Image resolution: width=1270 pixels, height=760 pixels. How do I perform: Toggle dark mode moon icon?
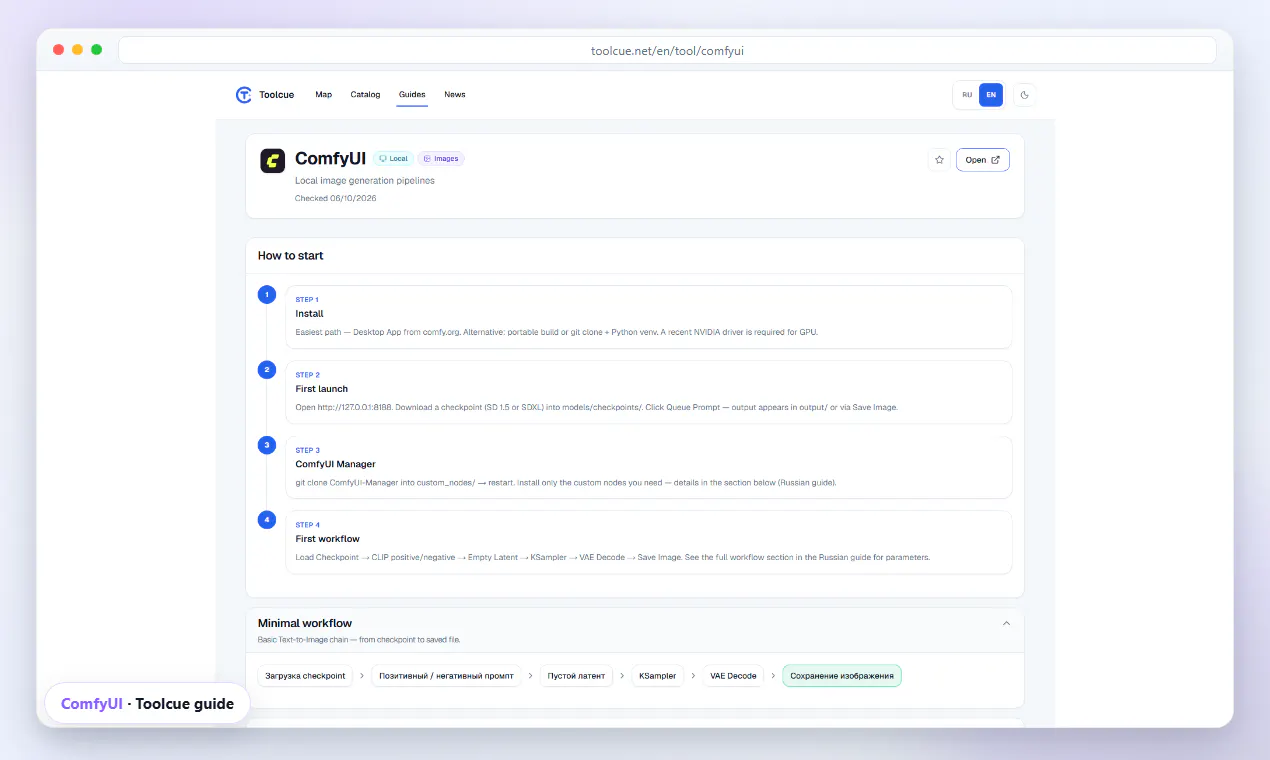1025,95
